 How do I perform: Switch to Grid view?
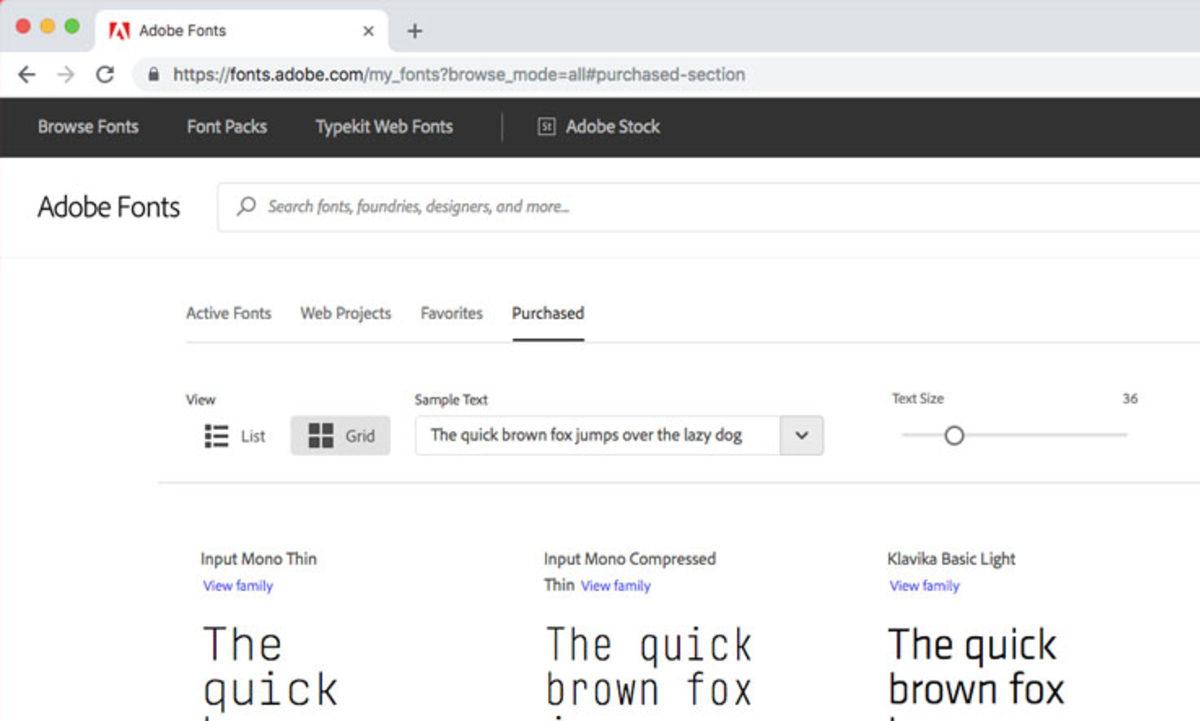click(341, 436)
